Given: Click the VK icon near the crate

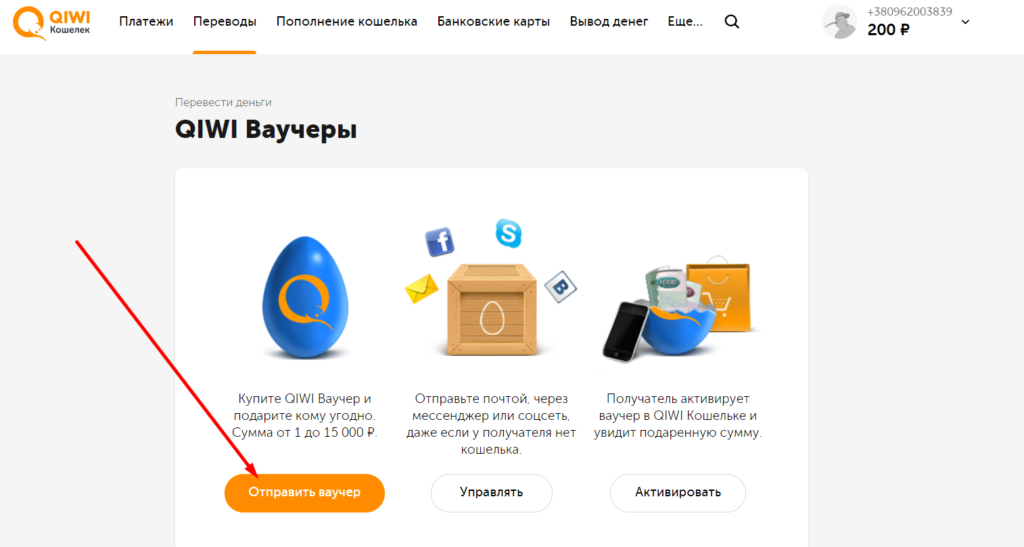Looking at the screenshot, I should (x=560, y=287).
